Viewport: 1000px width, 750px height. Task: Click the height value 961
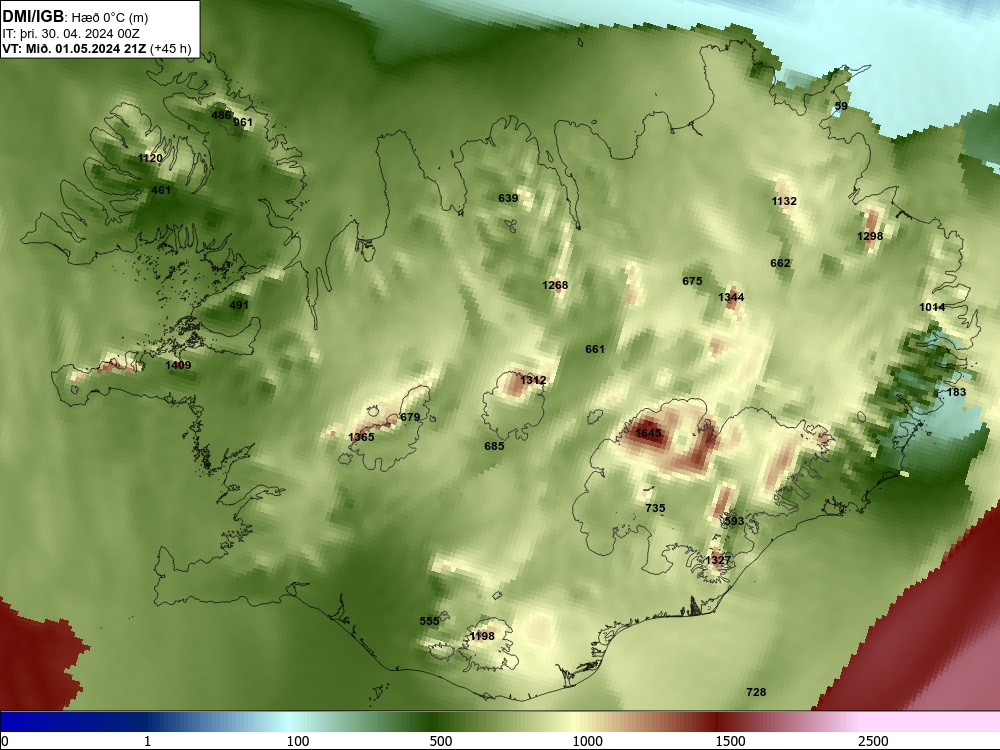[243, 122]
